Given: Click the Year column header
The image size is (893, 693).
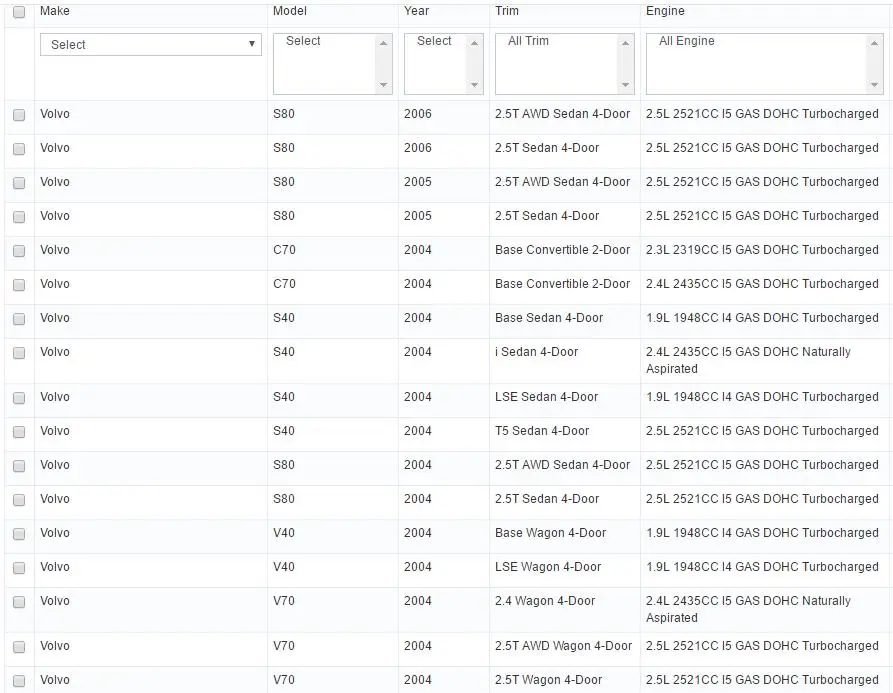Looking at the screenshot, I should coord(416,11).
